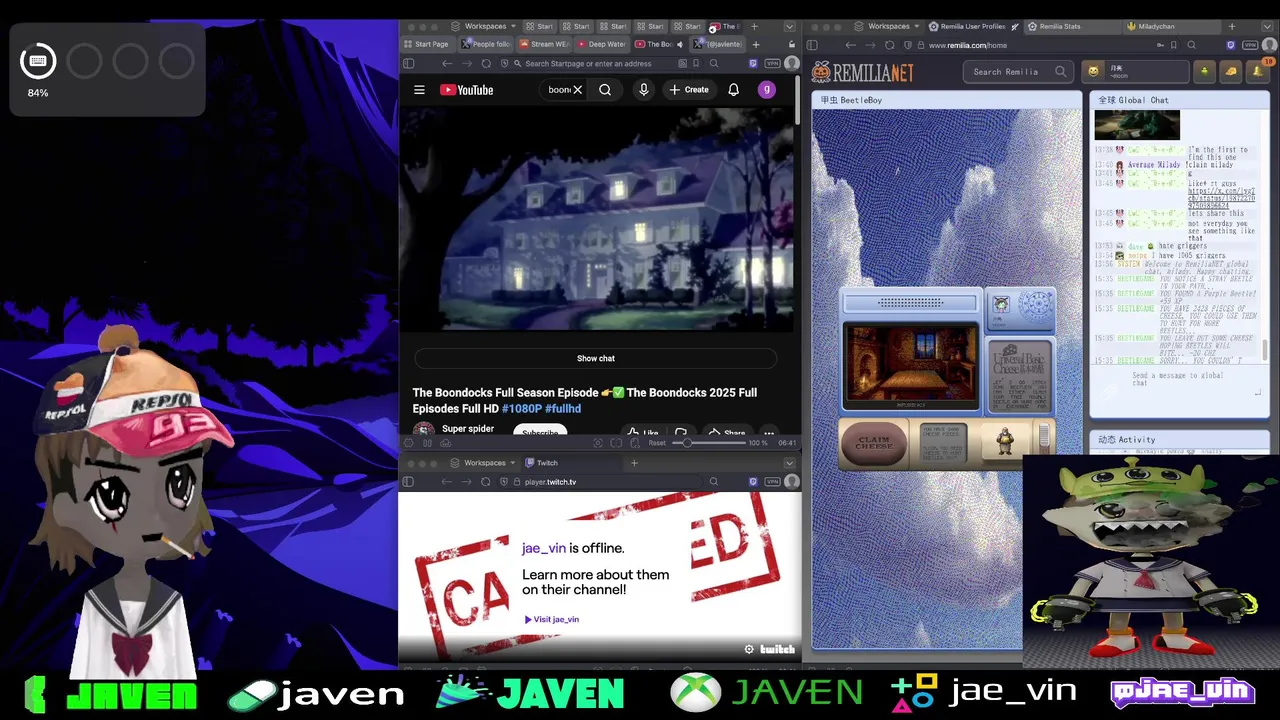The width and height of the screenshot is (1280, 720).
Task: Subscribe to the Super spider channel
Action: pyautogui.click(x=540, y=432)
